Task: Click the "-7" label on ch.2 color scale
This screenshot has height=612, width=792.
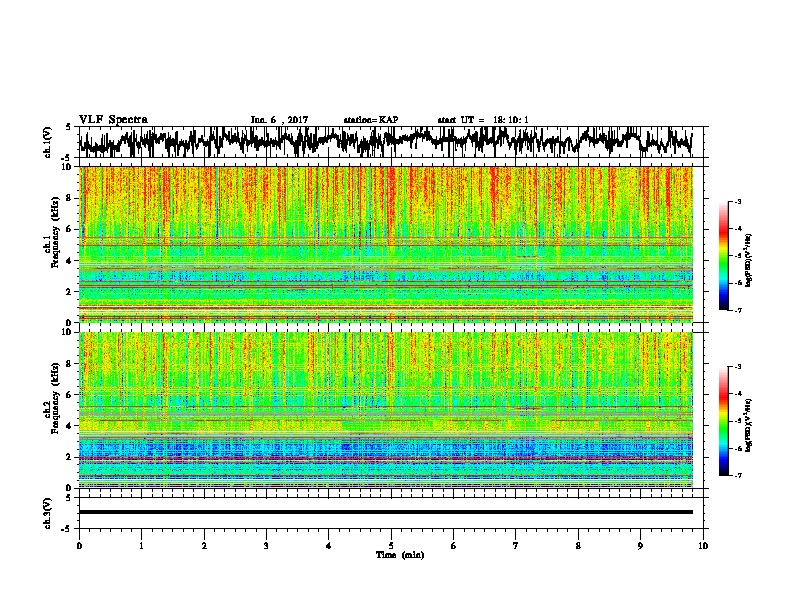Action: 738,475
